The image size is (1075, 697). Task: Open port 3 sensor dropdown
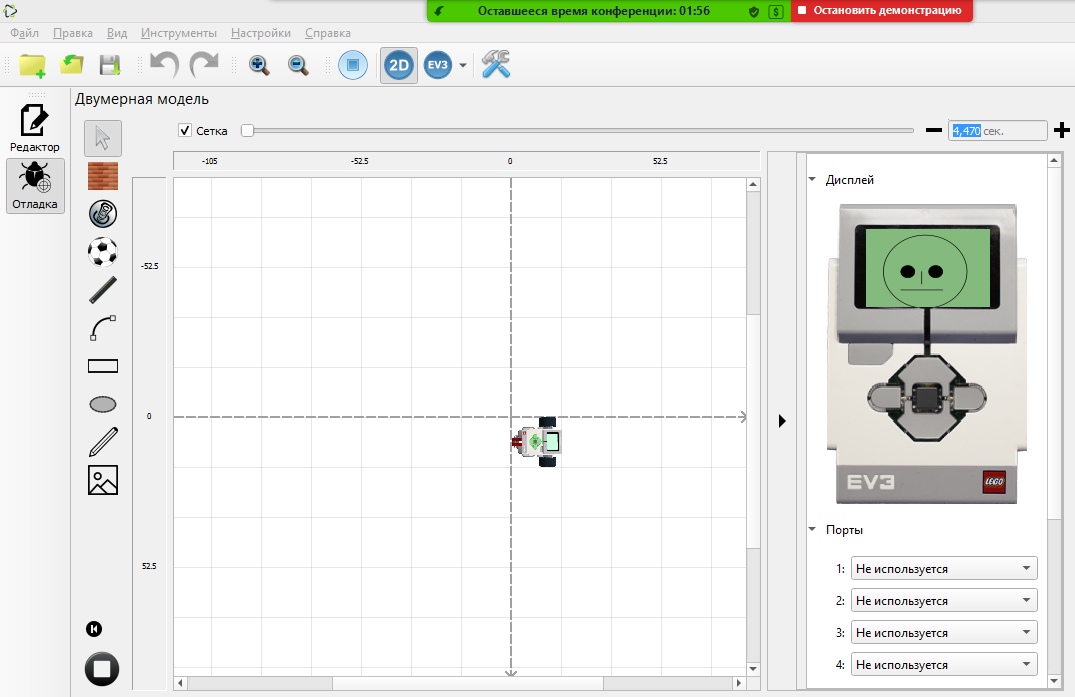click(x=943, y=633)
